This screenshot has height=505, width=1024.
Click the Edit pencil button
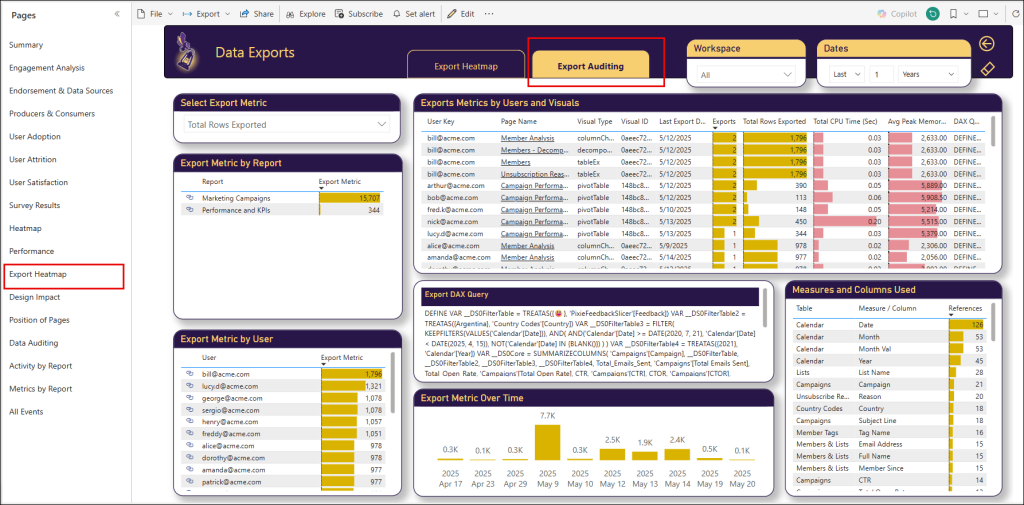460,14
